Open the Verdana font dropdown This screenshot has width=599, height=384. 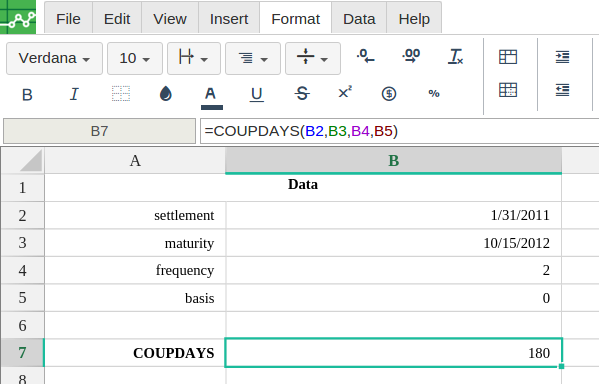[x=54, y=58]
